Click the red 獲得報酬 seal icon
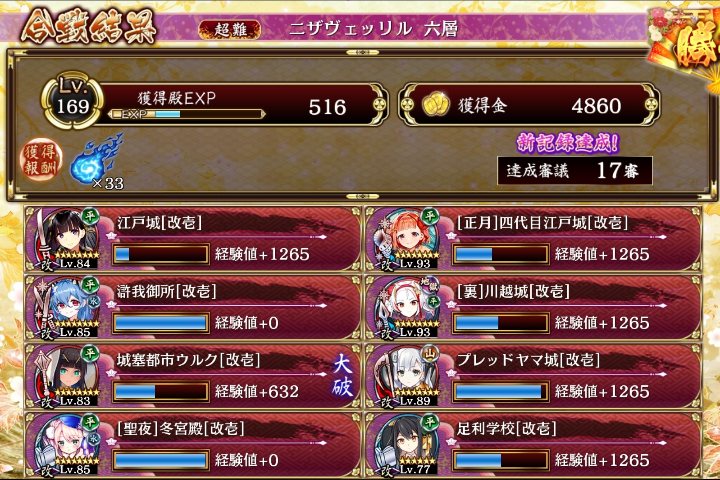 (x=40, y=159)
